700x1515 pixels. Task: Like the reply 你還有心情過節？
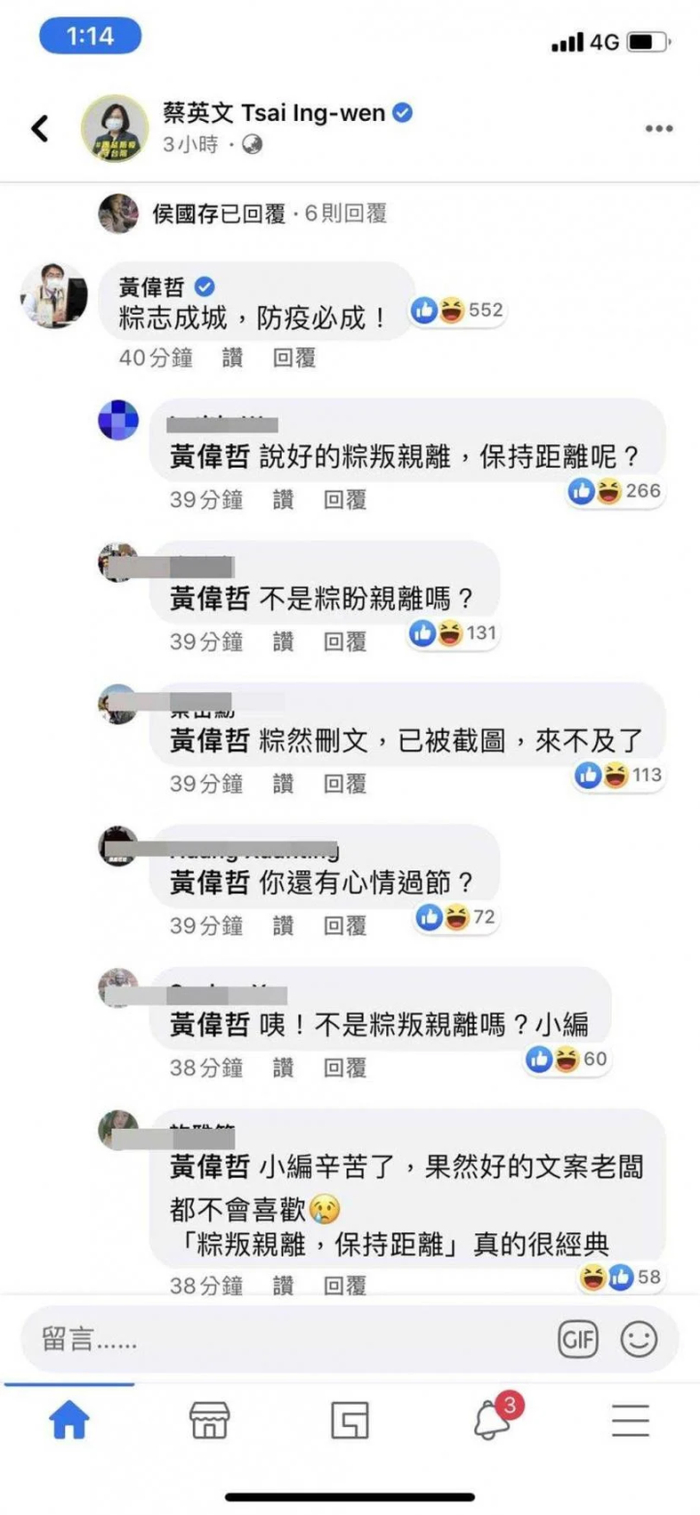pos(284,926)
